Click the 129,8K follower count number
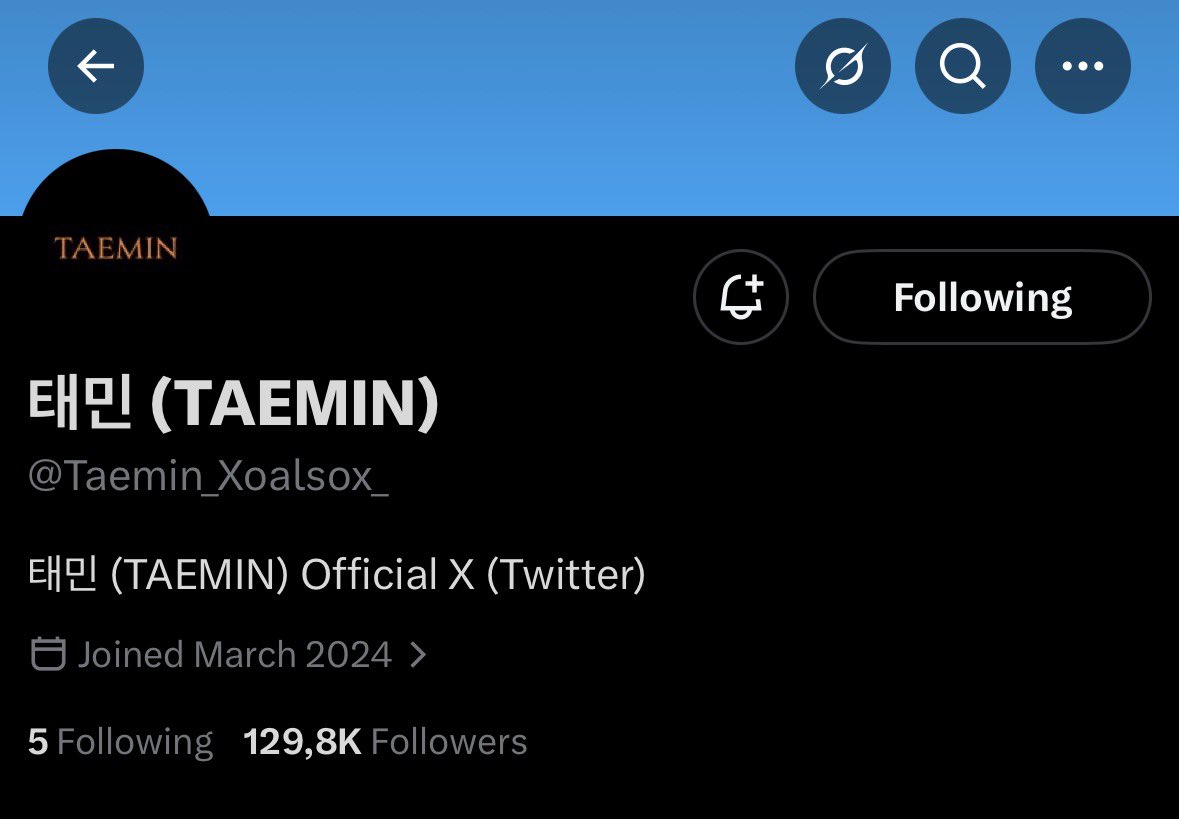The image size is (1179, 819). [302, 742]
